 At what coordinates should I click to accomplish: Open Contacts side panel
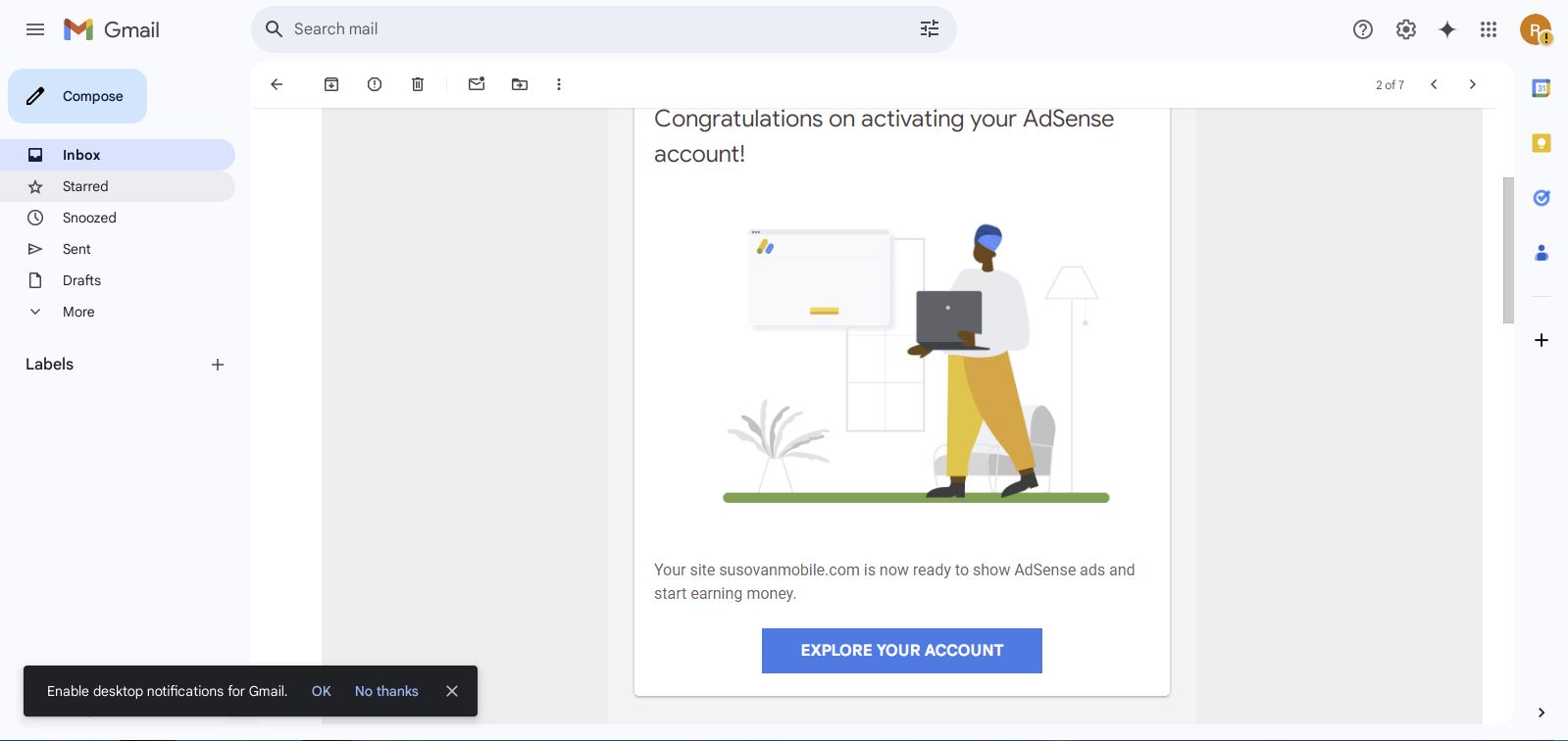pos(1542,253)
